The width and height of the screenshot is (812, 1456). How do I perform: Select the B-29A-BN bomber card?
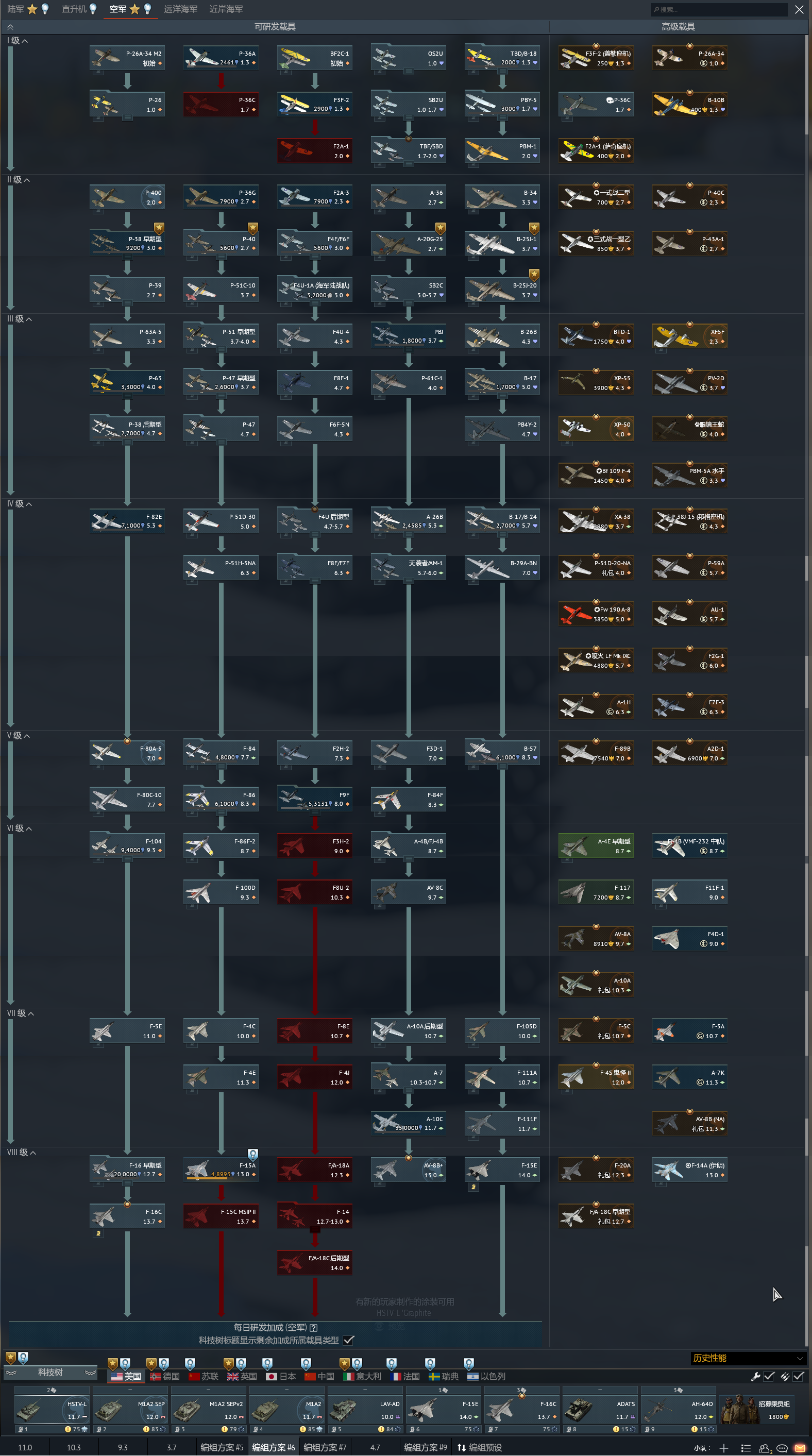502,567
